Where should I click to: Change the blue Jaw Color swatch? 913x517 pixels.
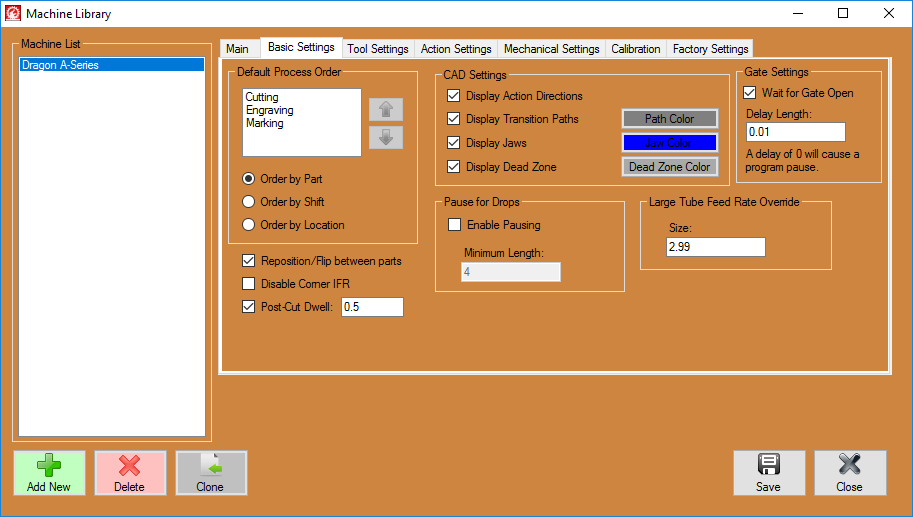point(669,143)
